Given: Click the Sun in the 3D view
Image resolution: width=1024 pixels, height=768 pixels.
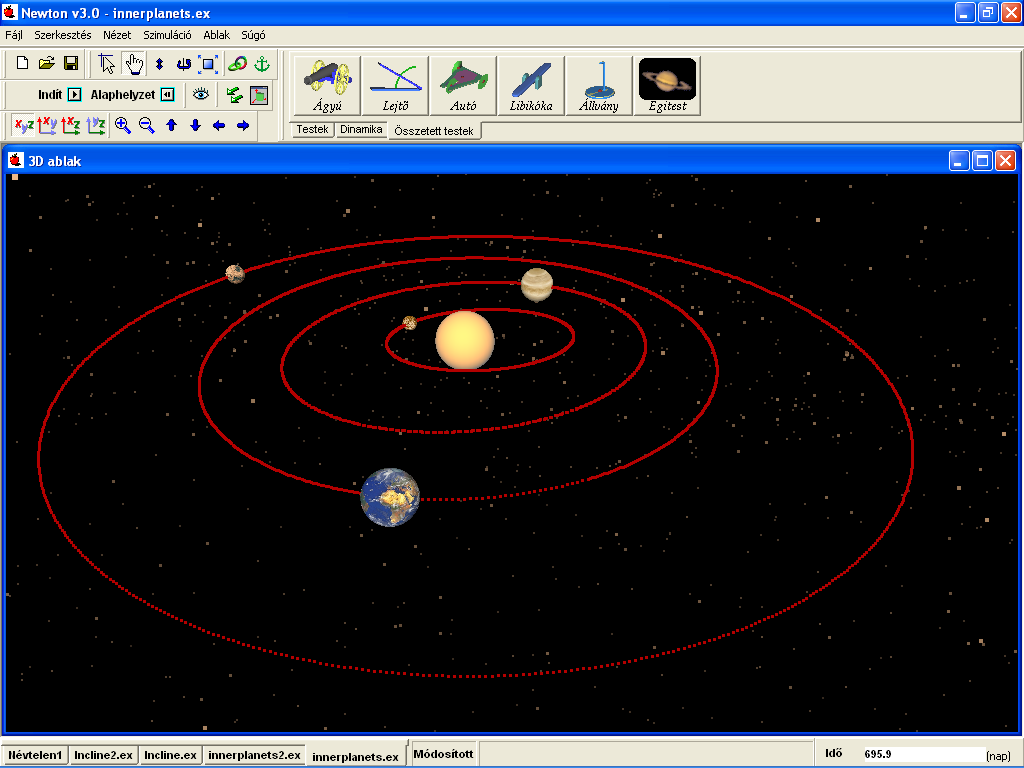Looking at the screenshot, I should click(465, 340).
